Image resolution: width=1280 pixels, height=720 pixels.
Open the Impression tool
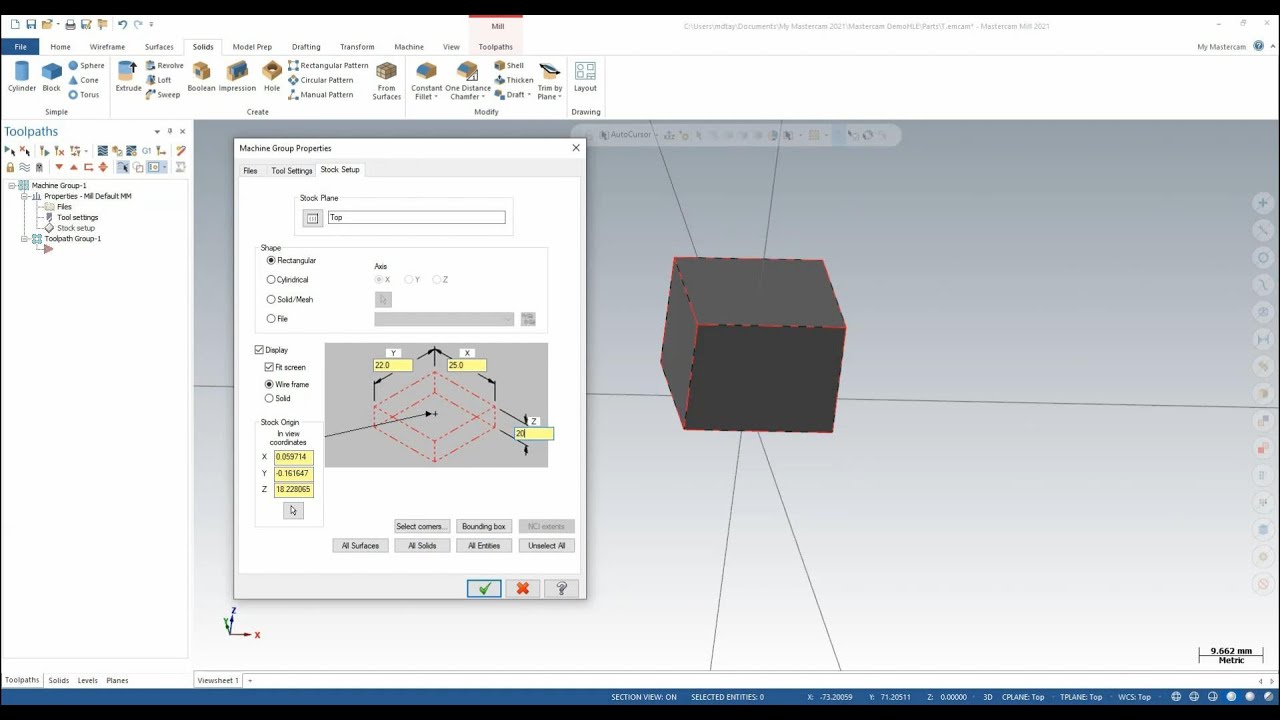click(237, 77)
